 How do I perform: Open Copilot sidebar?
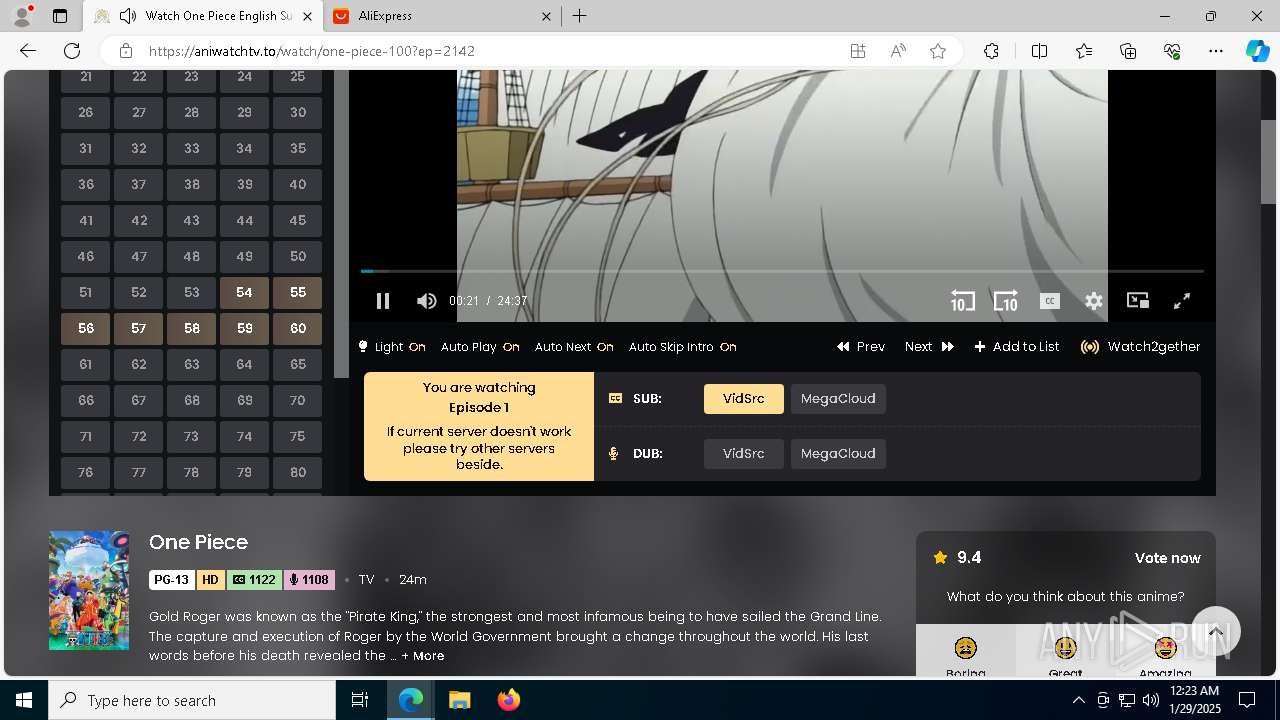coord(1257,51)
